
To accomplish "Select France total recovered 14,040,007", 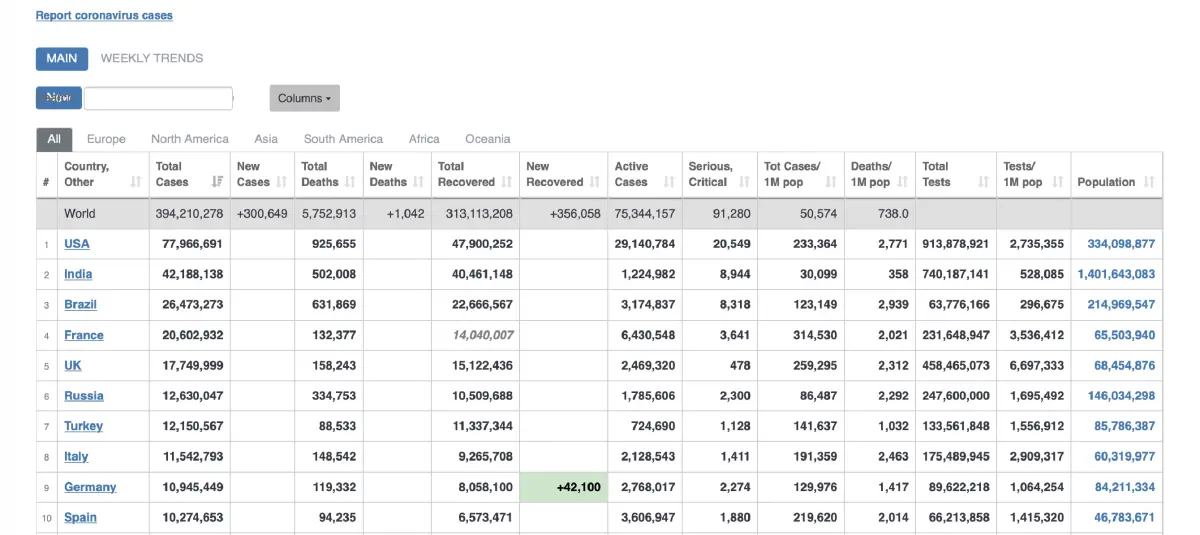I will pos(483,335).
